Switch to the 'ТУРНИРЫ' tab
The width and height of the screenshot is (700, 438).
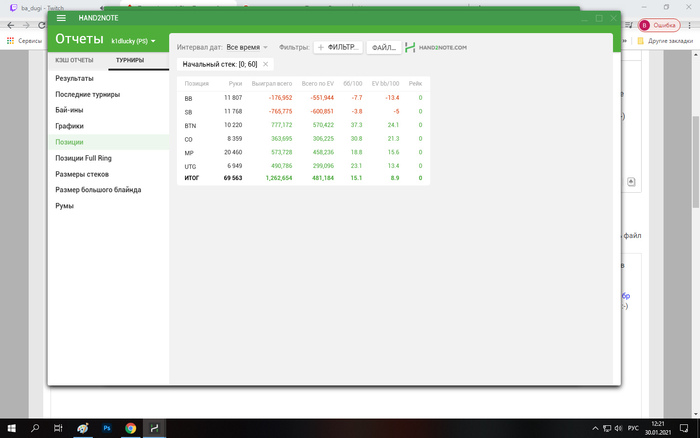130,60
